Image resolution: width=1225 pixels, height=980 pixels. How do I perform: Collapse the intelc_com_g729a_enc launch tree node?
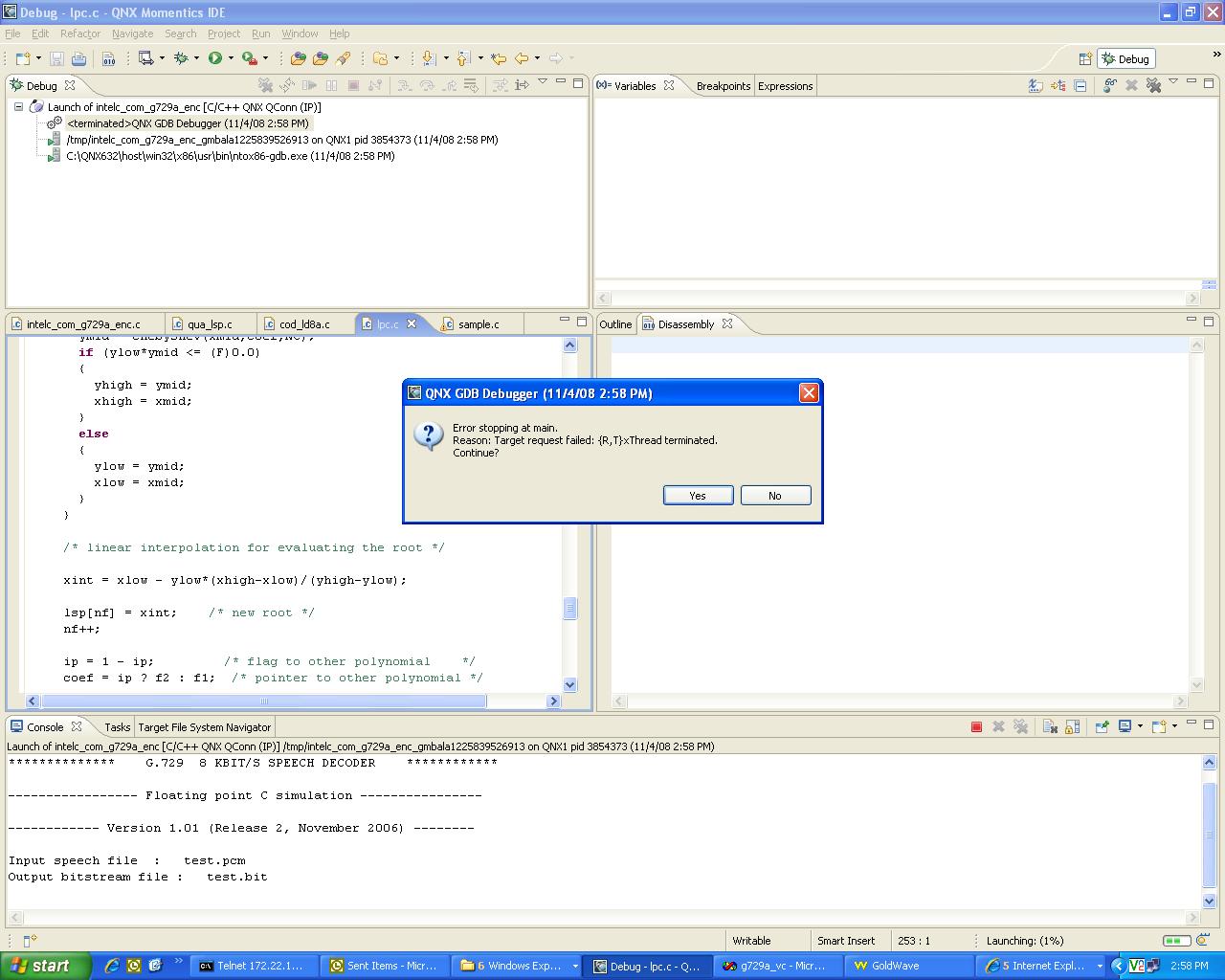(18, 107)
